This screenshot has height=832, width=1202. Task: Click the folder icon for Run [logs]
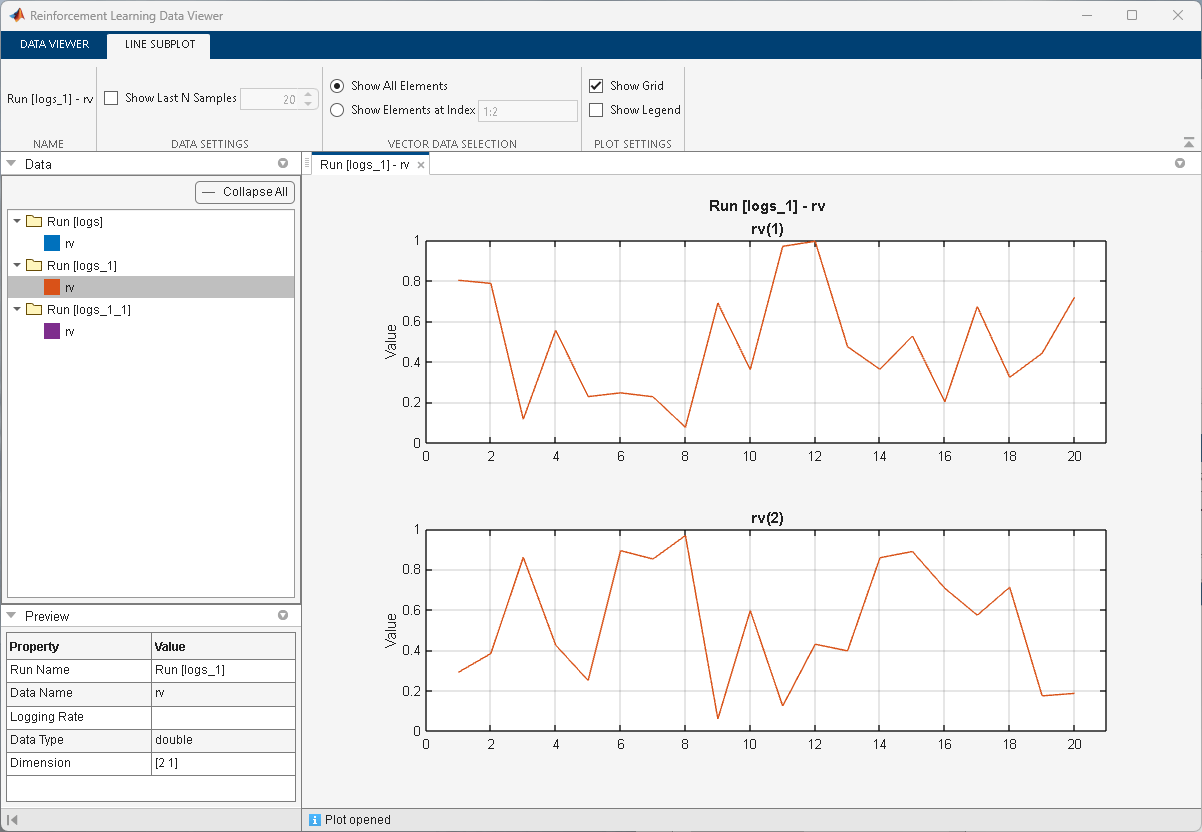point(34,221)
